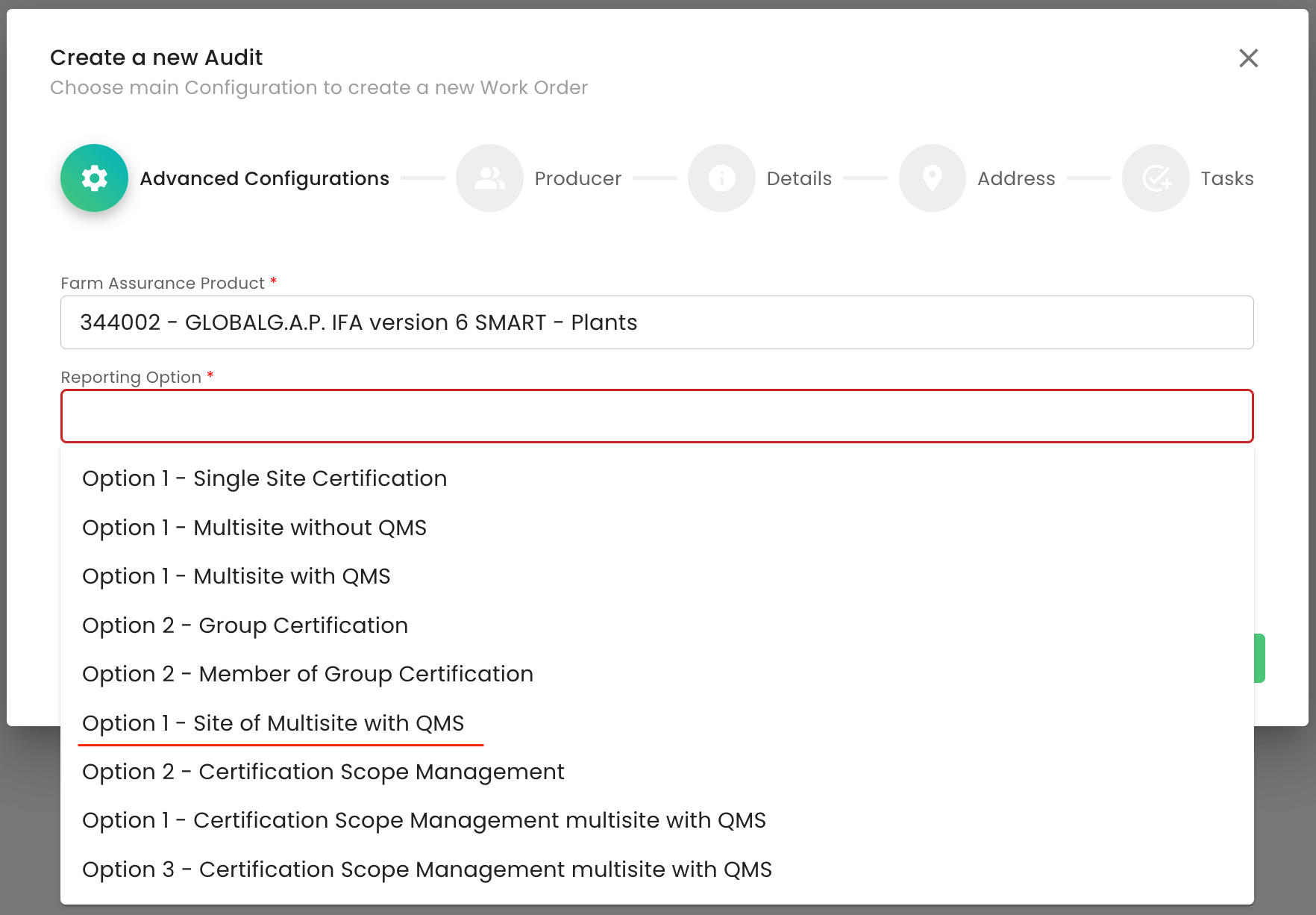Open the Farm Assurance Product dropdown
This screenshot has height=915, width=1316.
click(657, 322)
